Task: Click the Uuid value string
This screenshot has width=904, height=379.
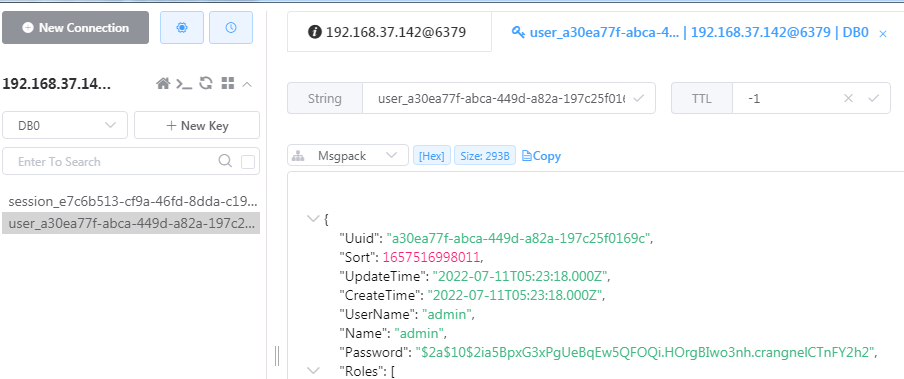Action: [x=519, y=238]
